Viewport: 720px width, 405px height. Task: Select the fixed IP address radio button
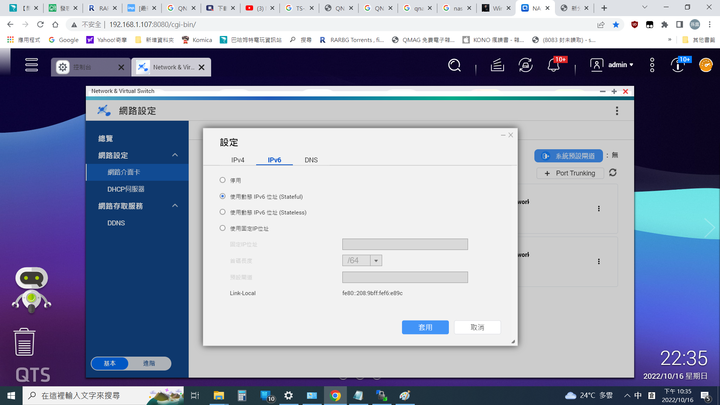(x=222, y=228)
